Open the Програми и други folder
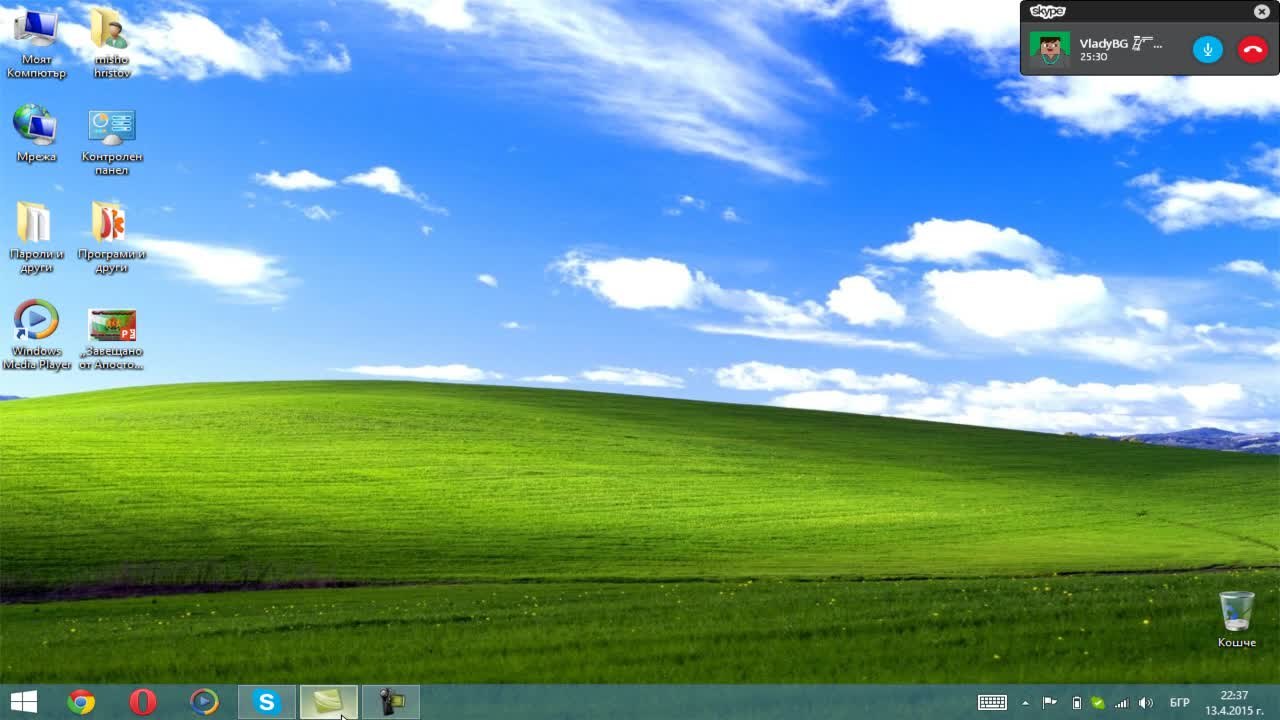The image size is (1280, 720). (111, 223)
